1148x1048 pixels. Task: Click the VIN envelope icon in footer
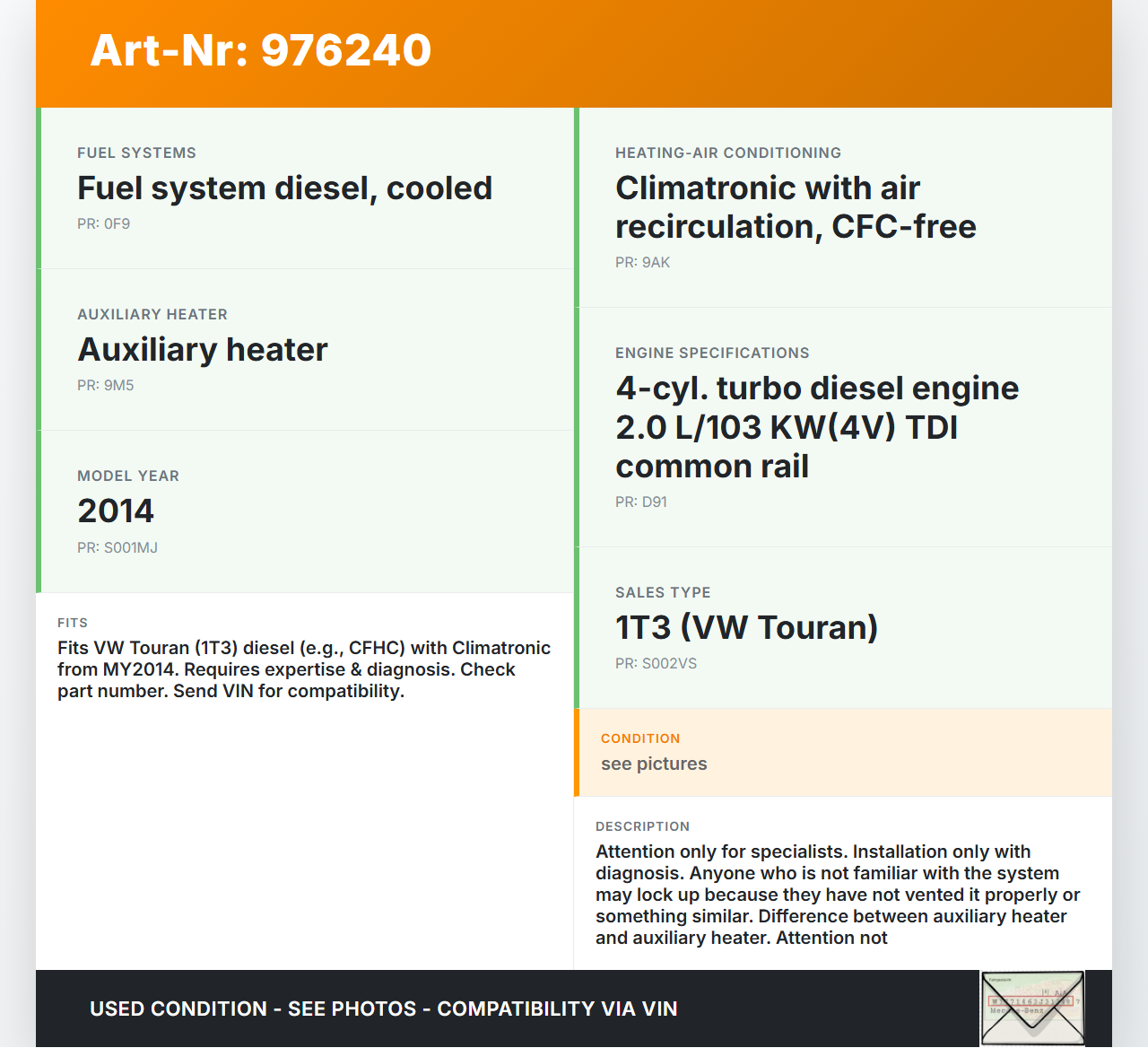point(1032,1009)
